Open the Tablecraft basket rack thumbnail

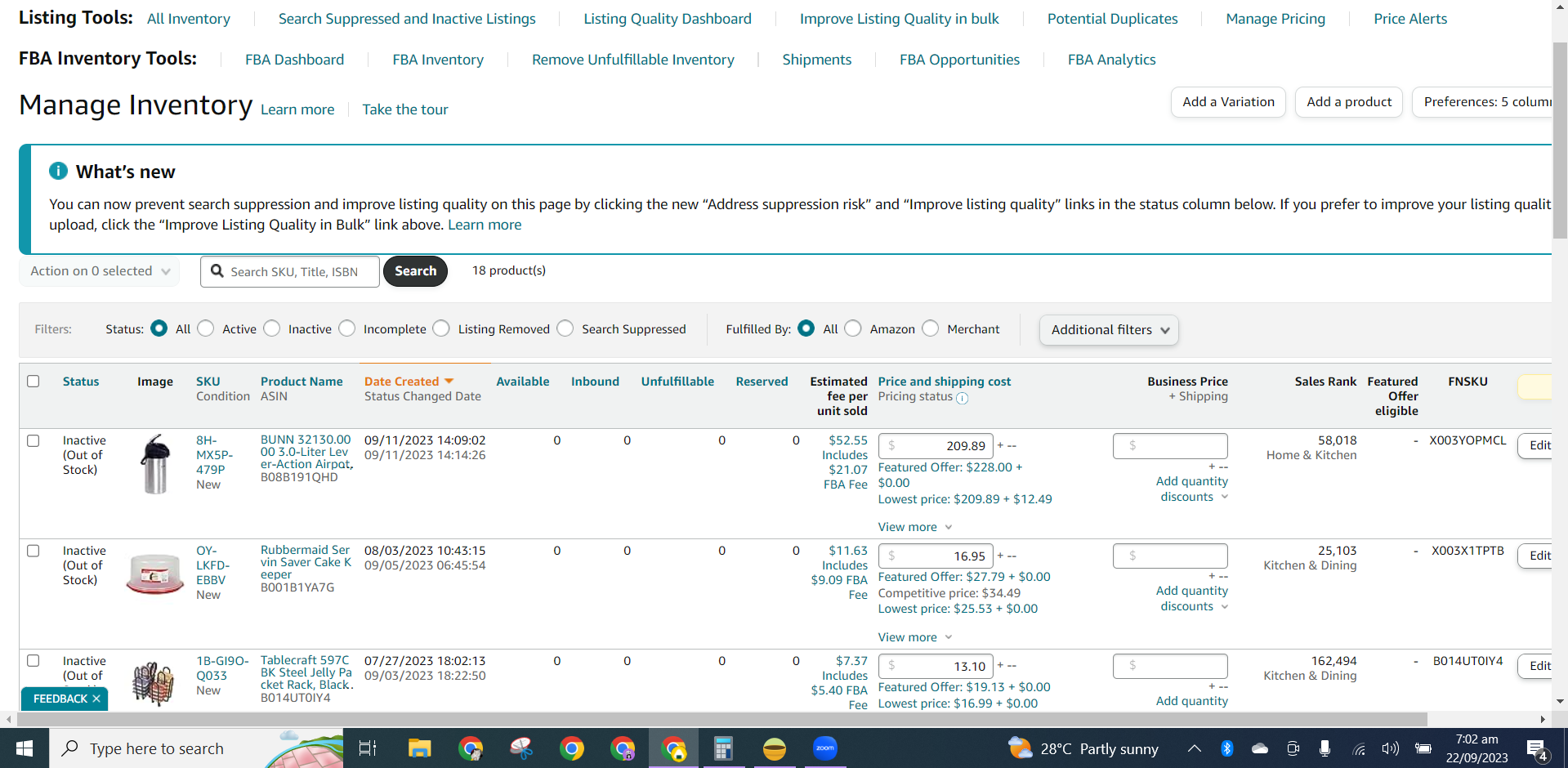click(x=154, y=683)
